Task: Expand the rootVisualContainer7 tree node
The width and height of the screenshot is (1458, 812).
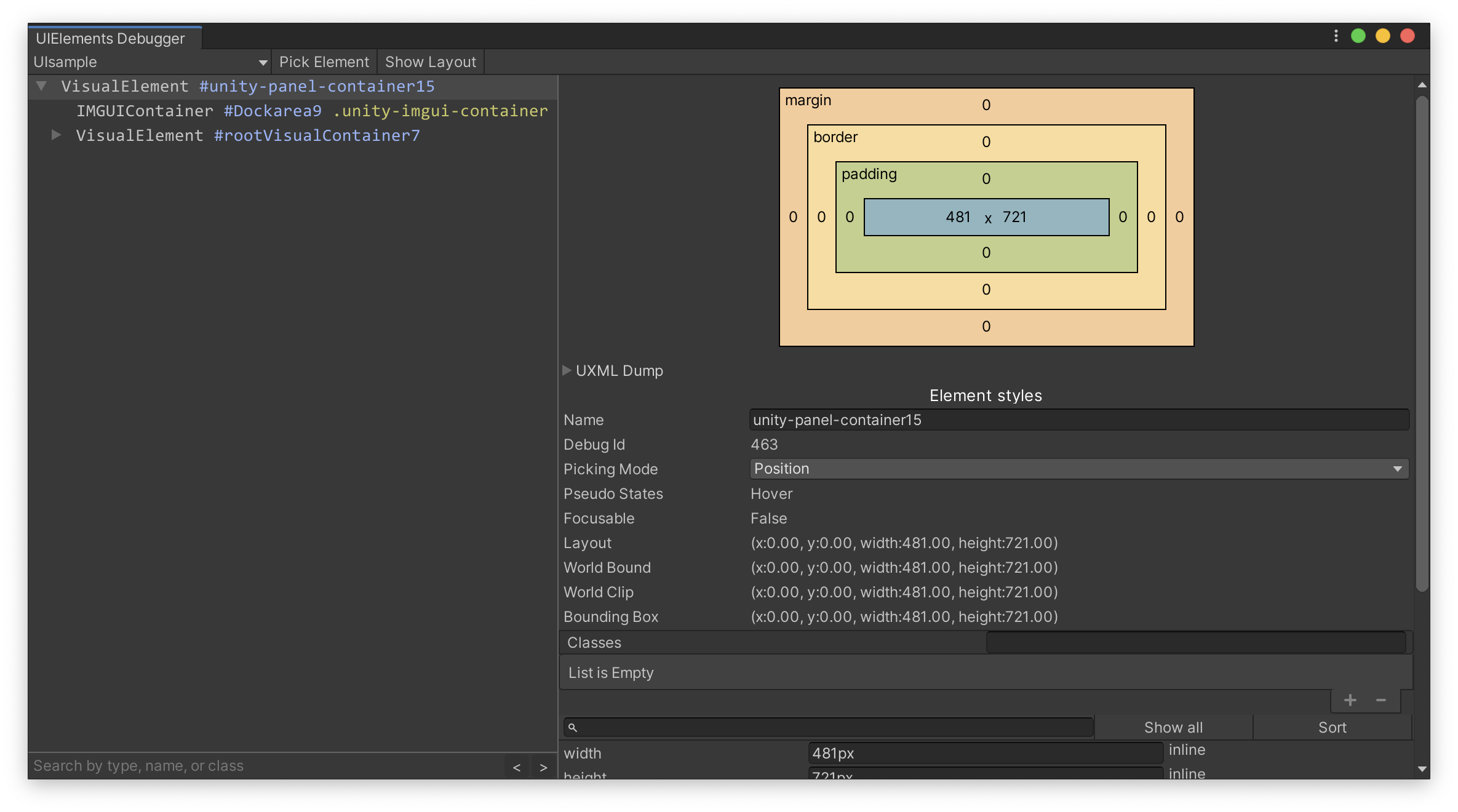Action: point(56,135)
